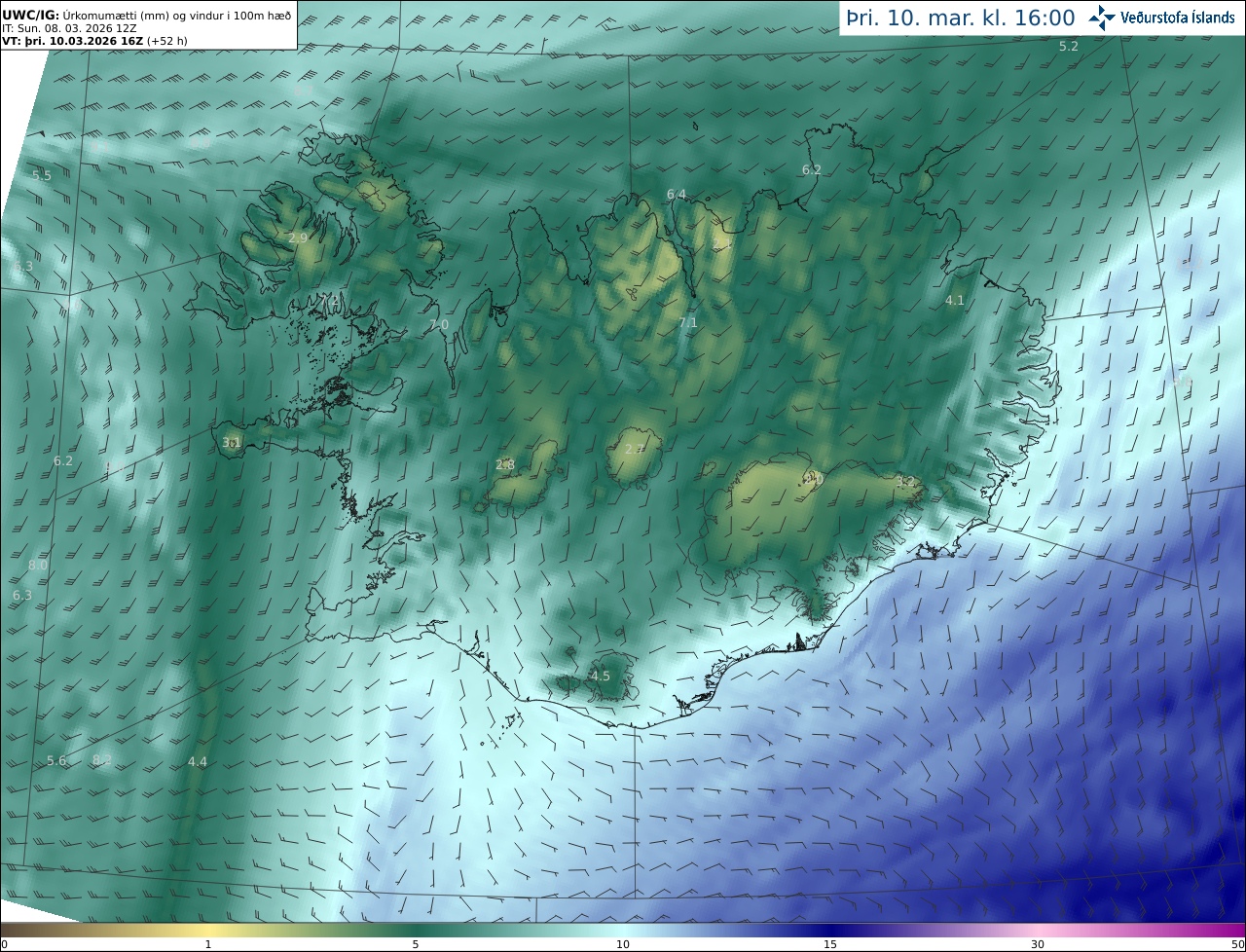This screenshot has width=1246, height=952.
Task: Click the colorbar tick label 15
Action: pyautogui.click(x=830, y=944)
